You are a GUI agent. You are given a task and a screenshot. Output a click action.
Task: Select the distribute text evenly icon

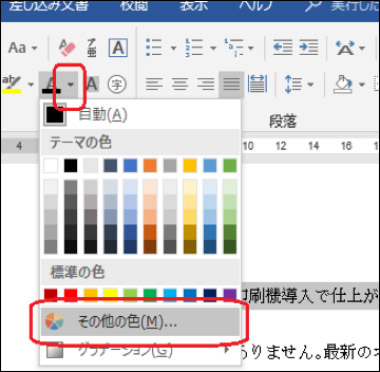257,84
